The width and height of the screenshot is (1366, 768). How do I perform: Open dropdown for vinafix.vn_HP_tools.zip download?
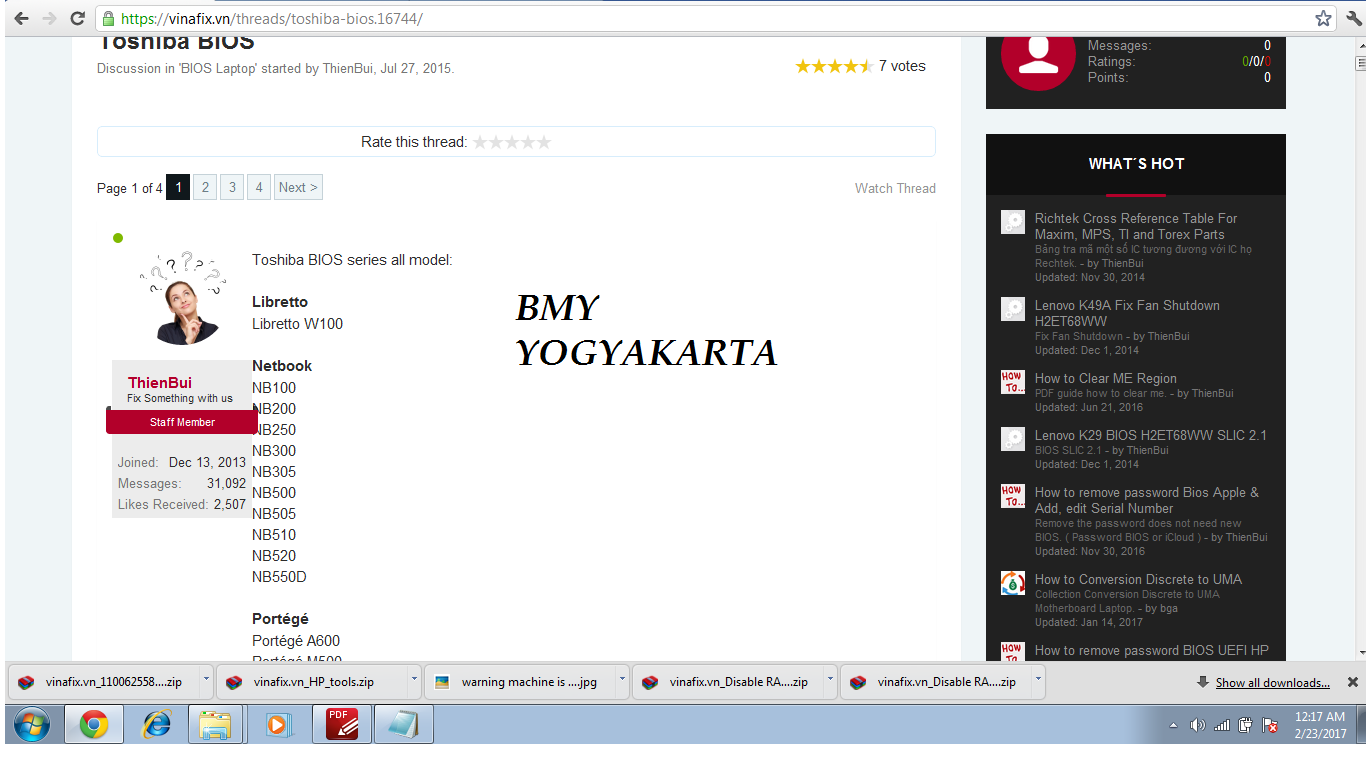(x=414, y=682)
